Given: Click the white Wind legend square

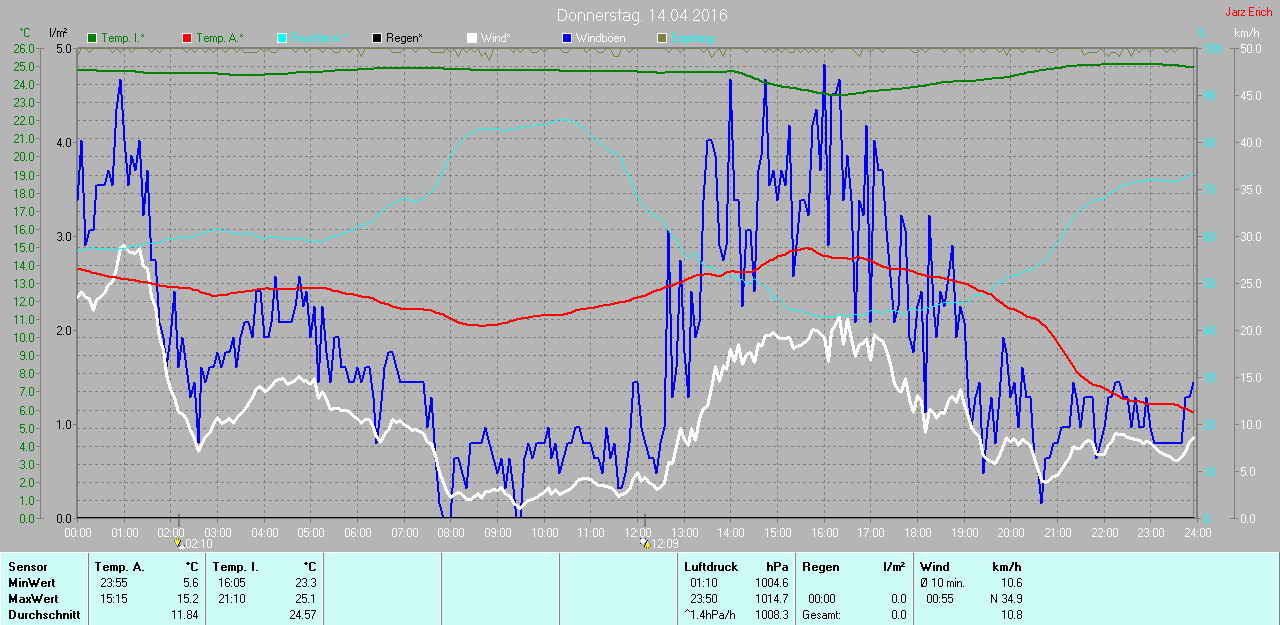Looking at the screenshot, I should (x=472, y=38).
